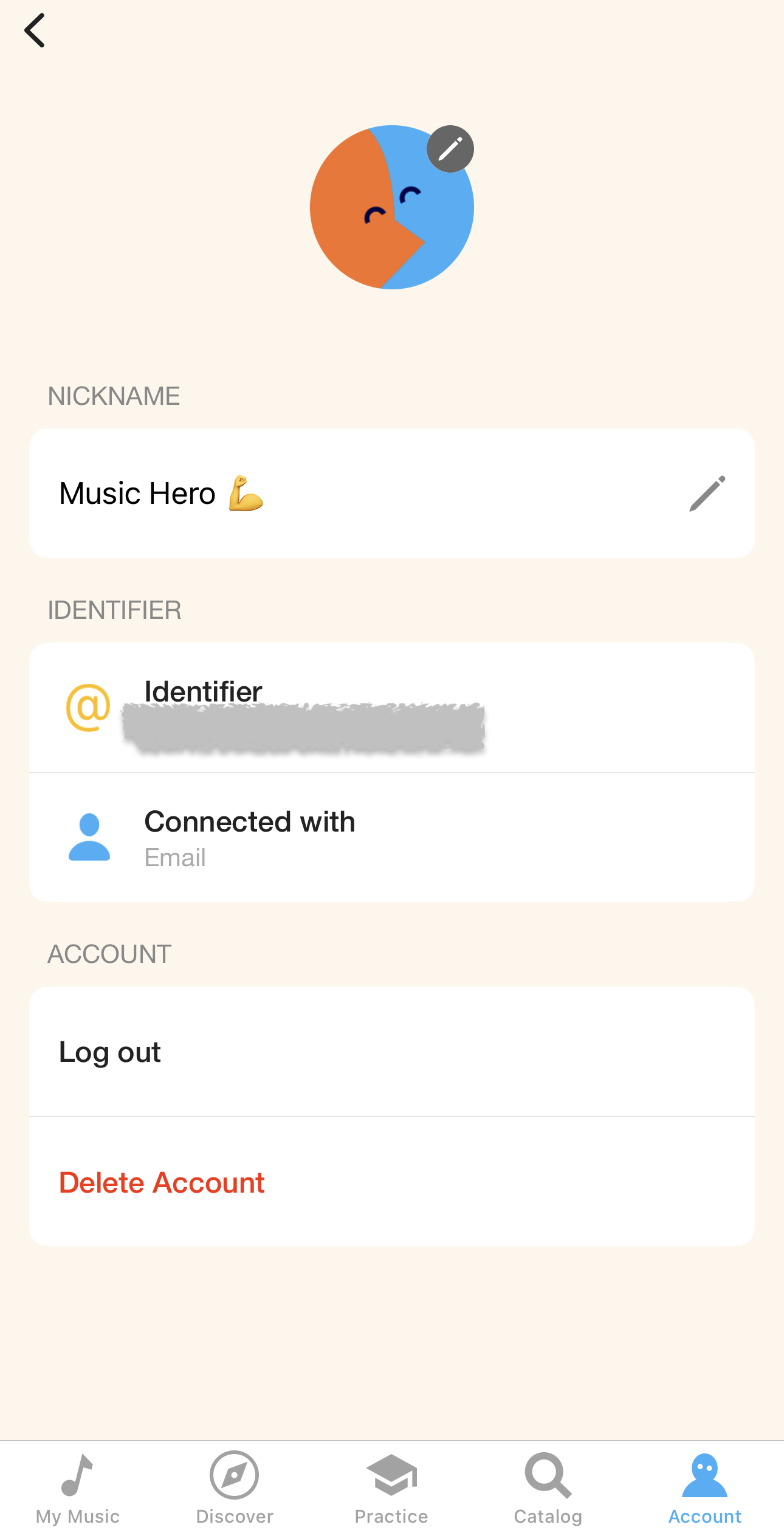
Task: Select the Account tab icon
Action: click(705, 1475)
